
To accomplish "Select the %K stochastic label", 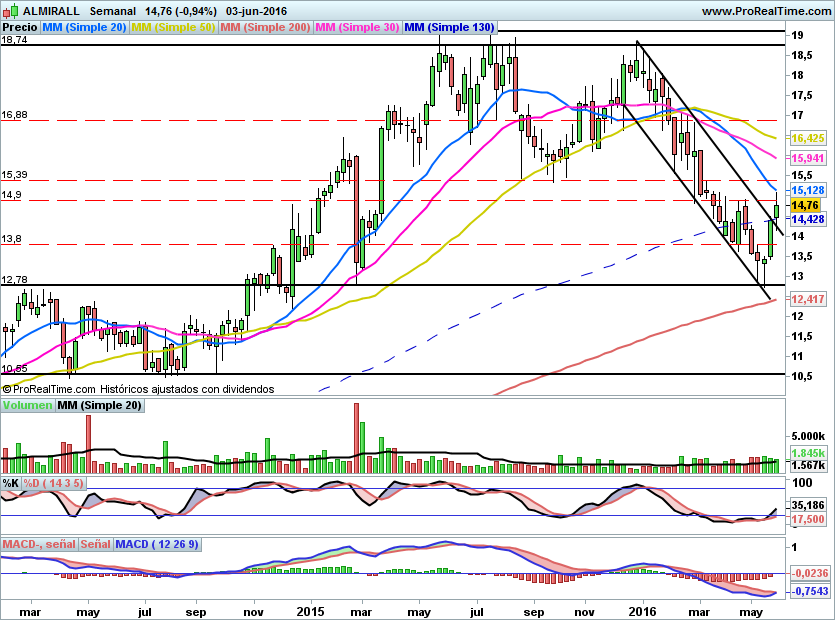I will pyautogui.click(x=11, y=483).
